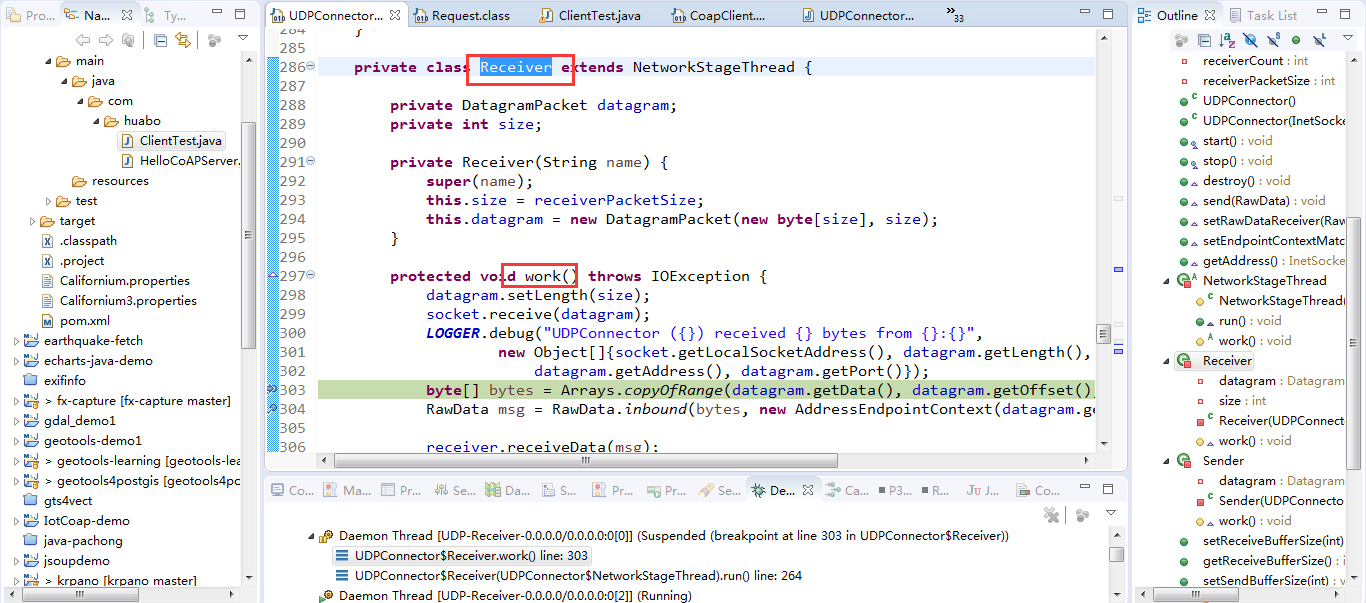This screenshot has width=1366, height=603.
Task: Open pom.xml in Navigator
Action: point(76,321)
